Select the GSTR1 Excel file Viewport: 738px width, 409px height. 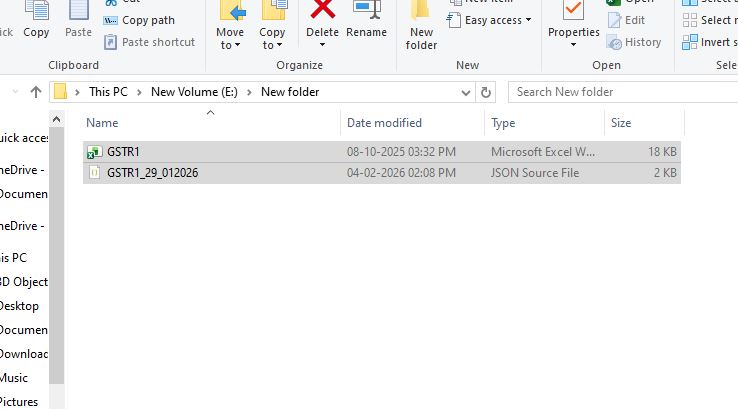click(x=122, y=152)
